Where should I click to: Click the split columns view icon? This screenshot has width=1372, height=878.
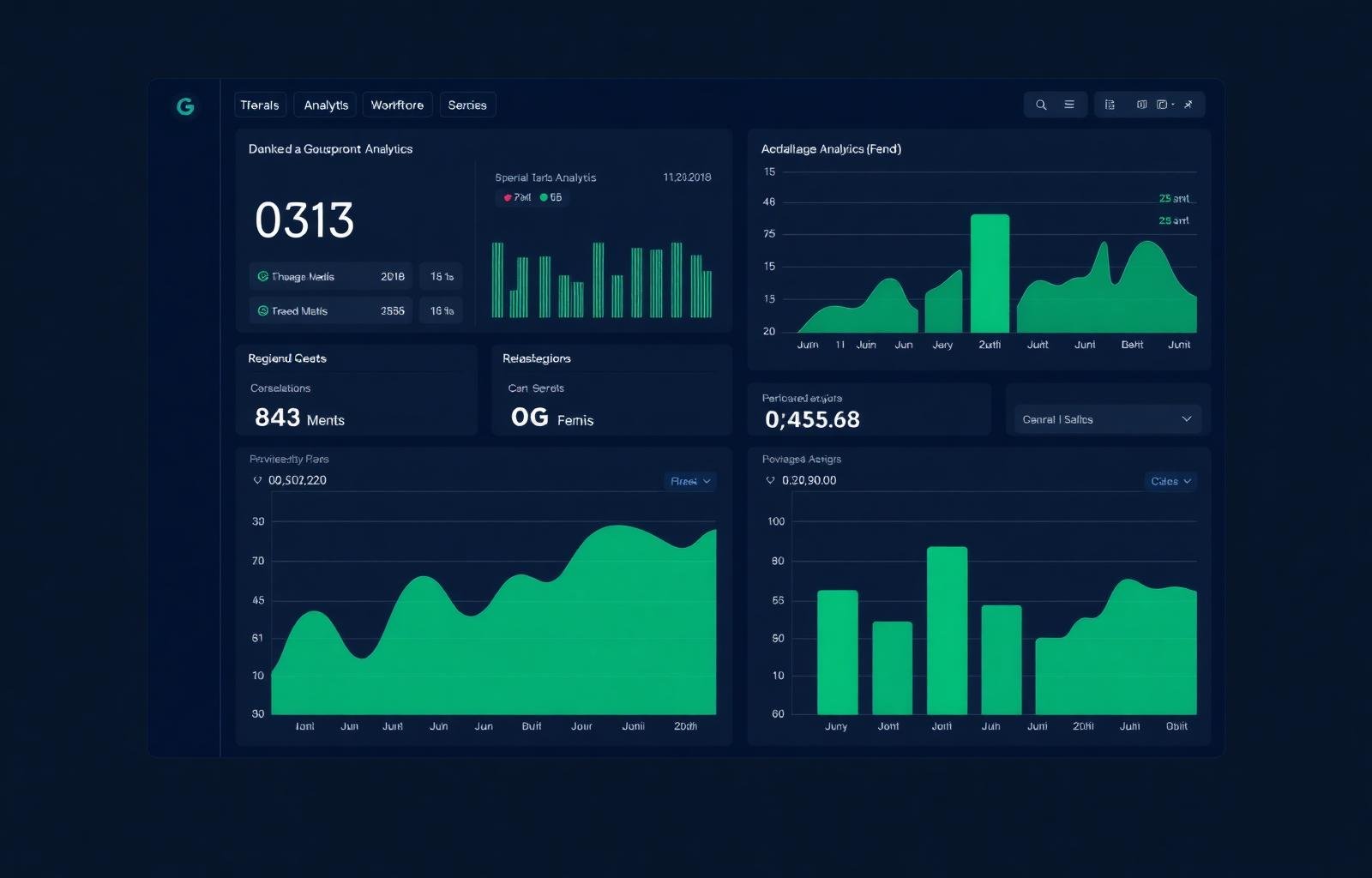coord(1141,105)
